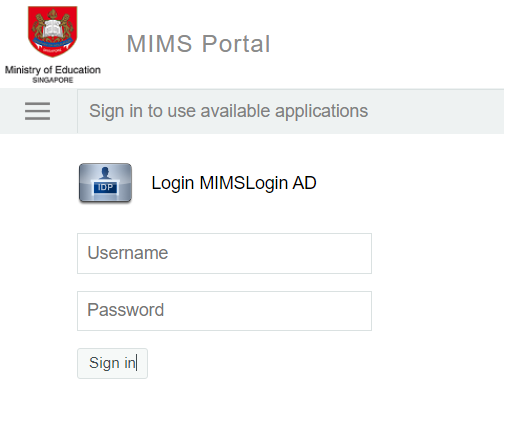The height and width of the screenshot is (426, 506).
Task: Click the IDP login provider icon
Action: [x=105, y=183]
